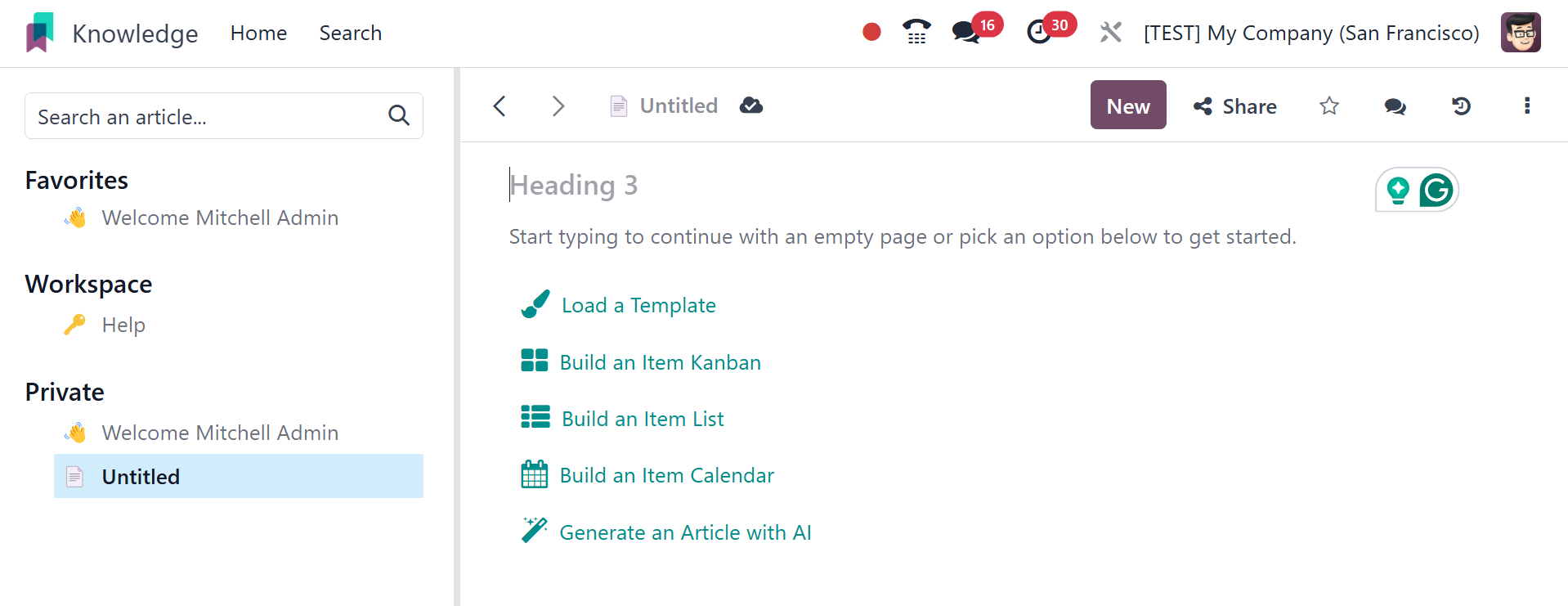Click the Load a Template link
This screenshot has width=1568, height=606.
(x=638, y=305)
